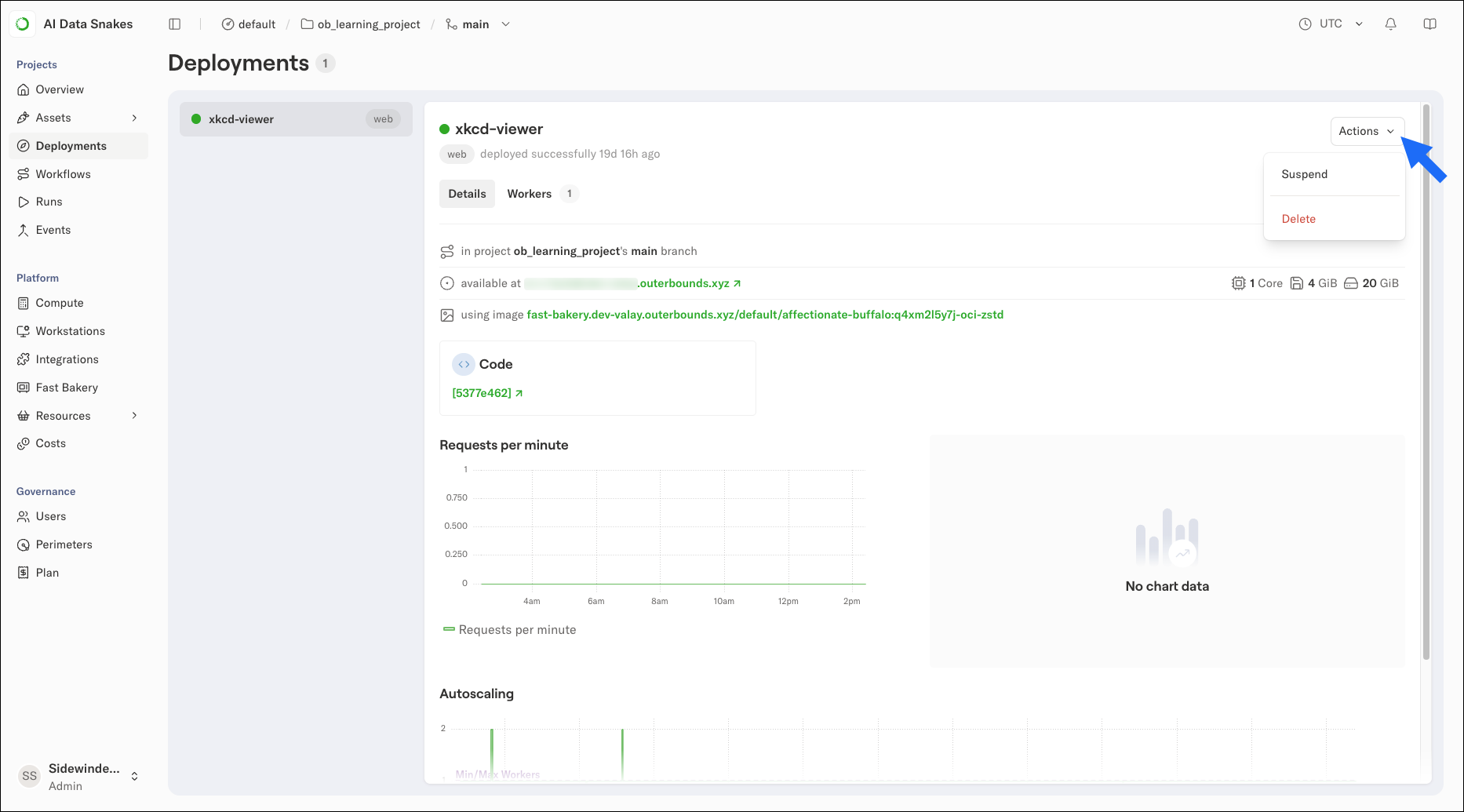Select the xkcd-viewer deployment row
Screen dimensions: 1464x812
point(296,119)
